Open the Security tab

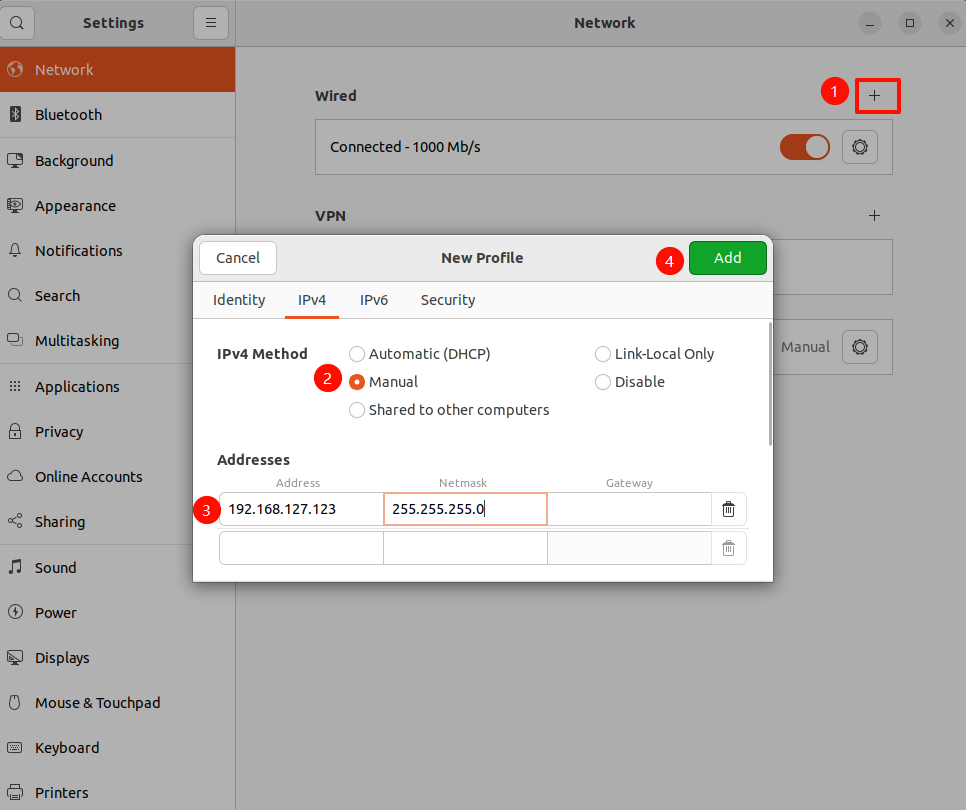447,300
